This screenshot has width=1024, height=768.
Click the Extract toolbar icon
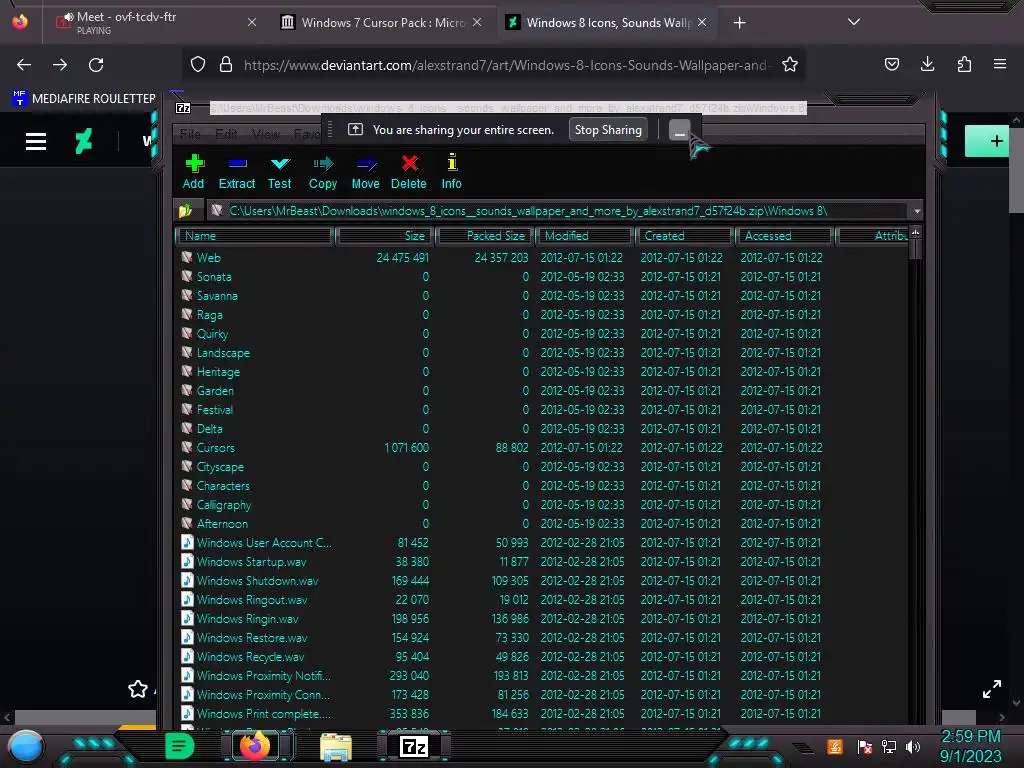pyautogui.click(x=236, y=172)
